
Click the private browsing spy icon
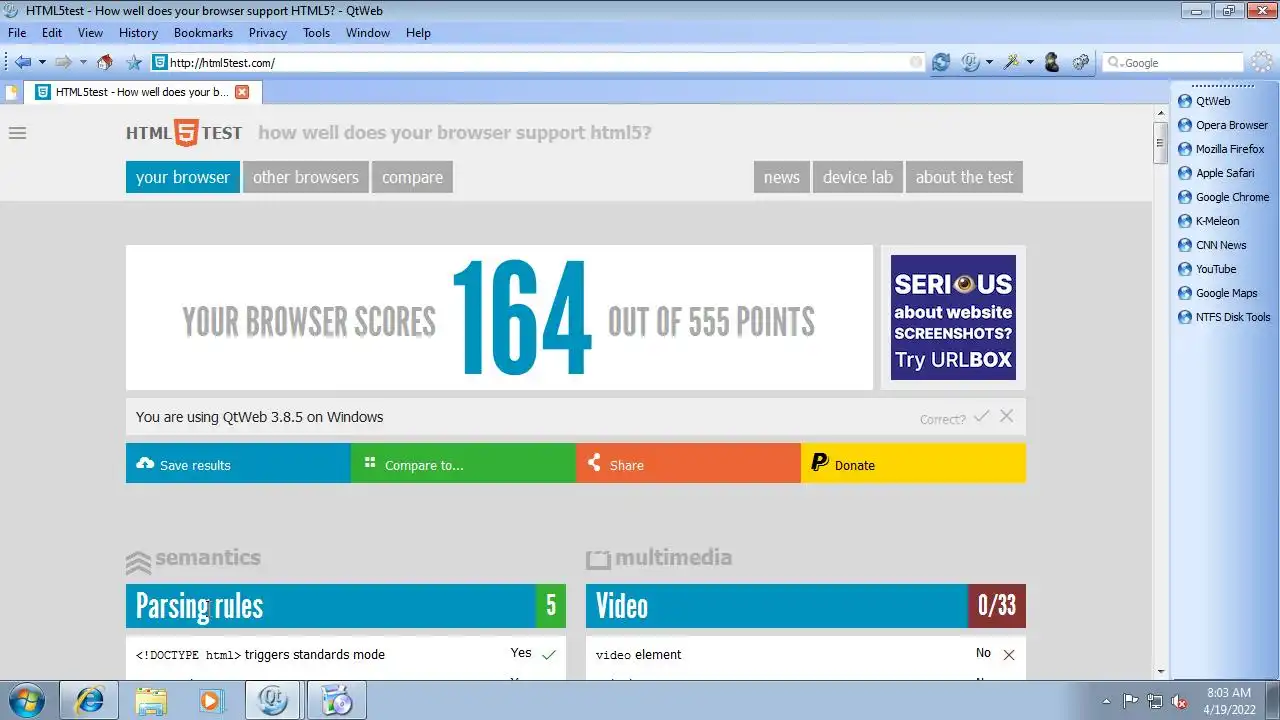(x=1052, y=62)
